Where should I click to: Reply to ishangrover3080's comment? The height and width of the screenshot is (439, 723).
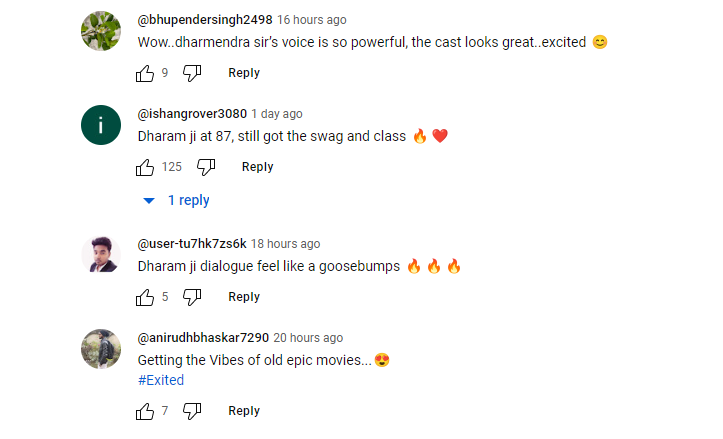[x=257, y=167]
